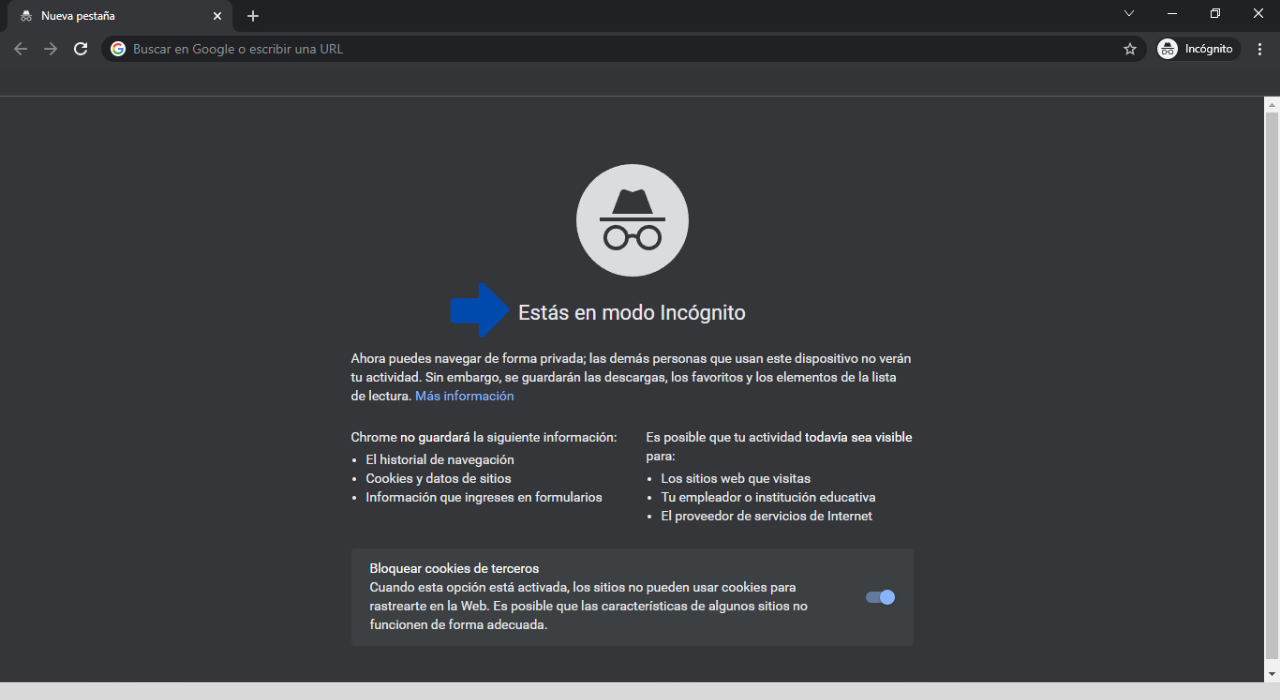Image resolution: width=1280 pixels, height=700 pixels.
Task: Click the scrollbar down arrow
Action: coord(1272,675)
